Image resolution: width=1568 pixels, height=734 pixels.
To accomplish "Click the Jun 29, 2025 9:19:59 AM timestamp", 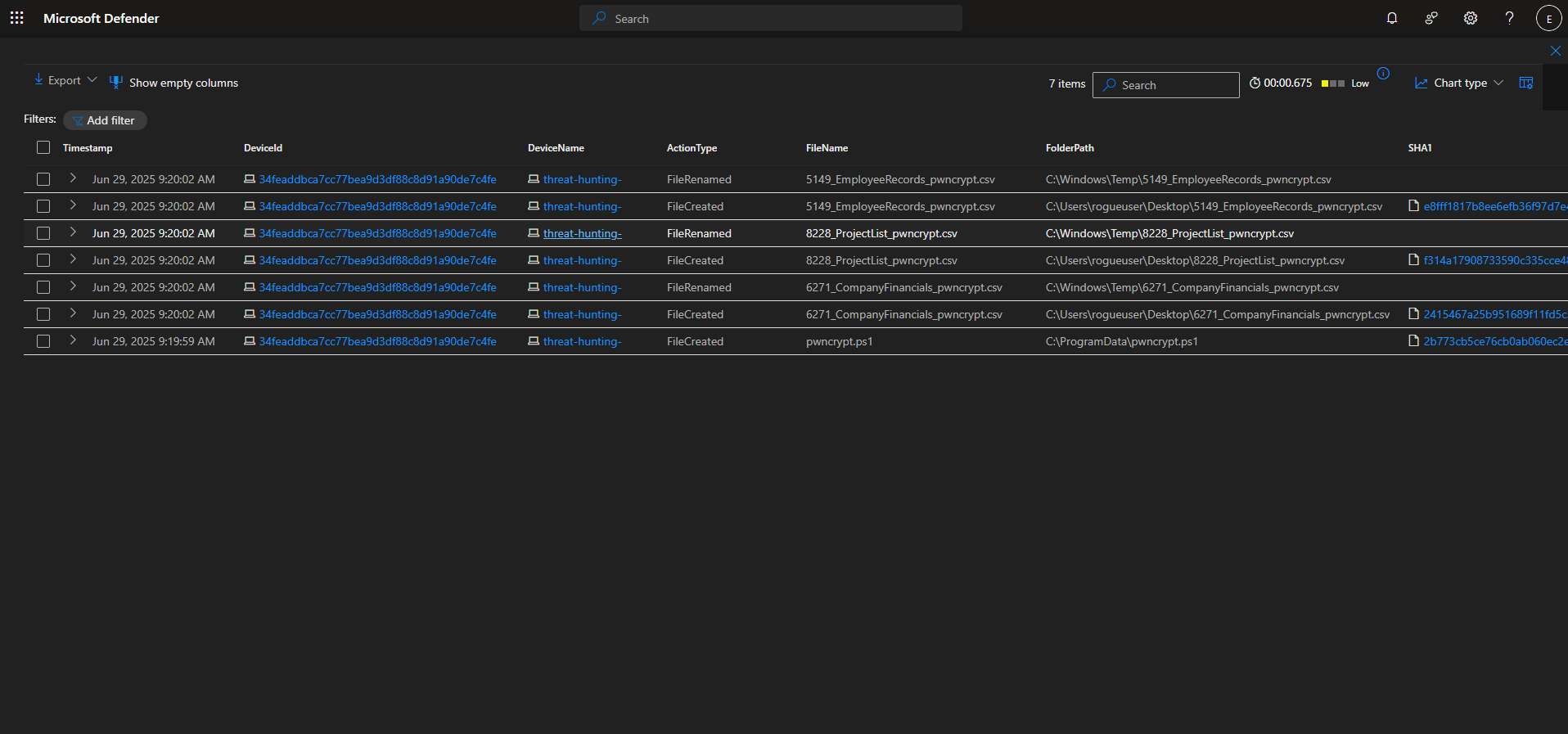I will (x=154, y=341).
